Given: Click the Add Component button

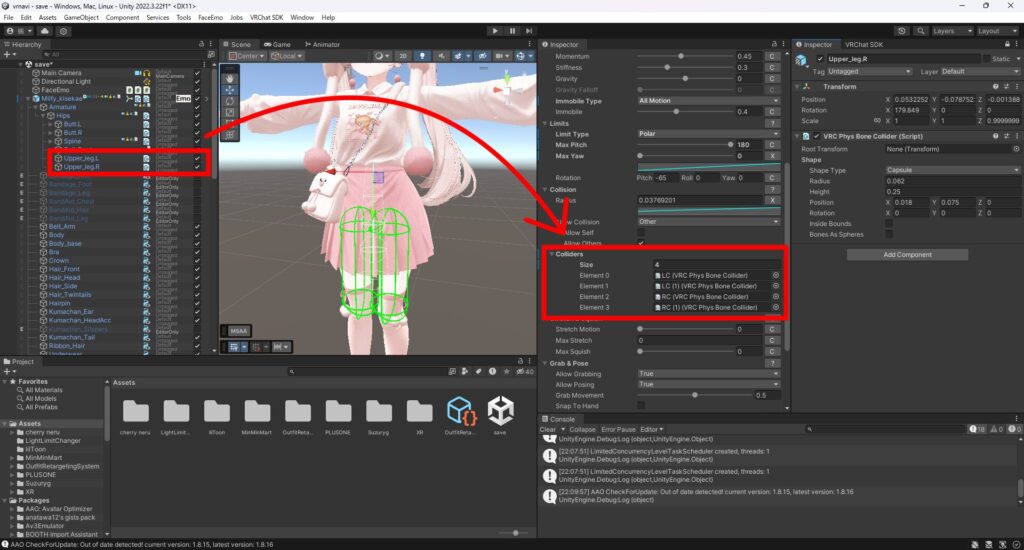Looking at the screenshot, I should tap(907, 255).
